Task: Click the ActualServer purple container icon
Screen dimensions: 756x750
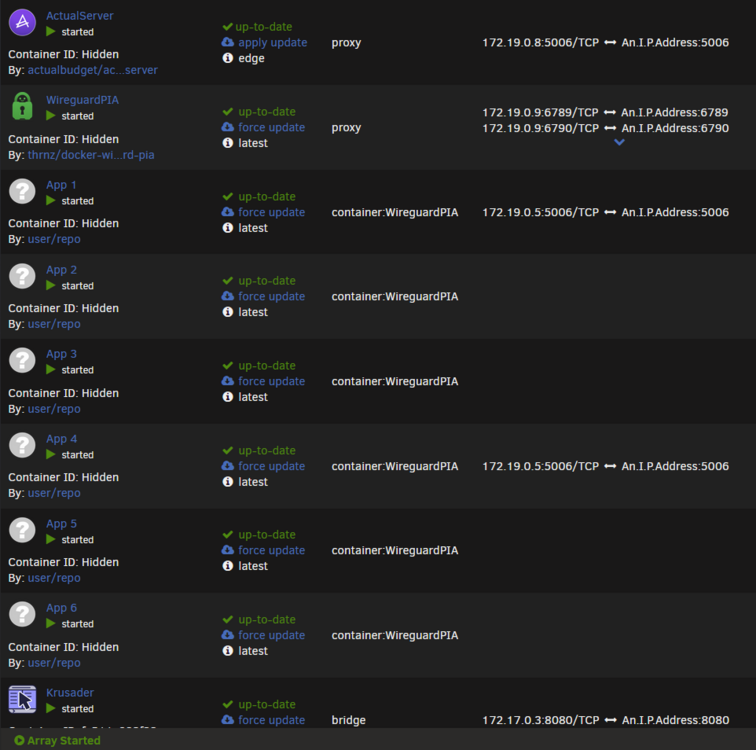Action: (x=22, y=22)
